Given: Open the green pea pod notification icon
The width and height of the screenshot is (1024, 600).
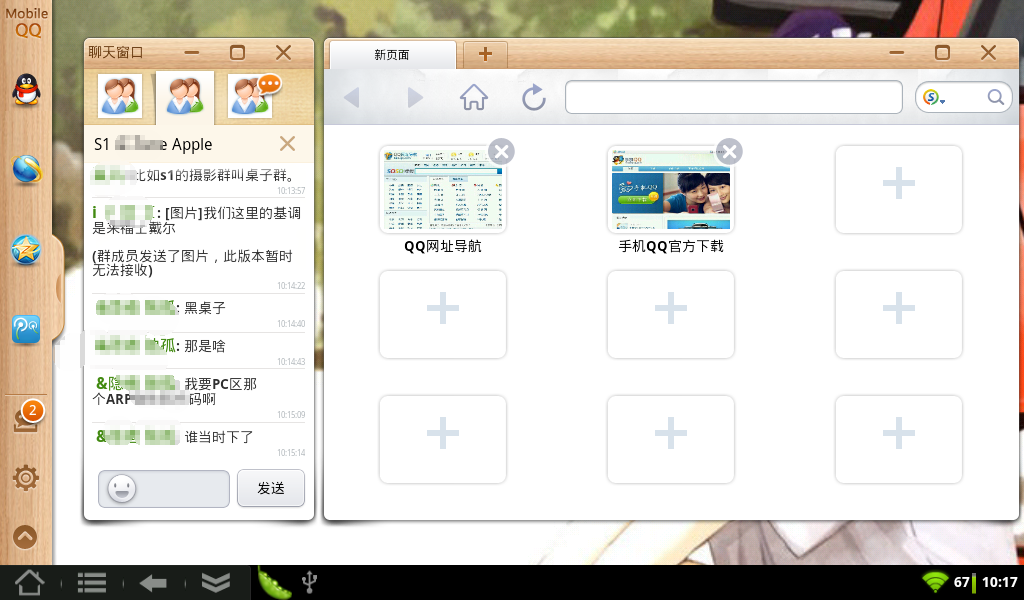Looking at the screenshot, I should click(274, 582).
